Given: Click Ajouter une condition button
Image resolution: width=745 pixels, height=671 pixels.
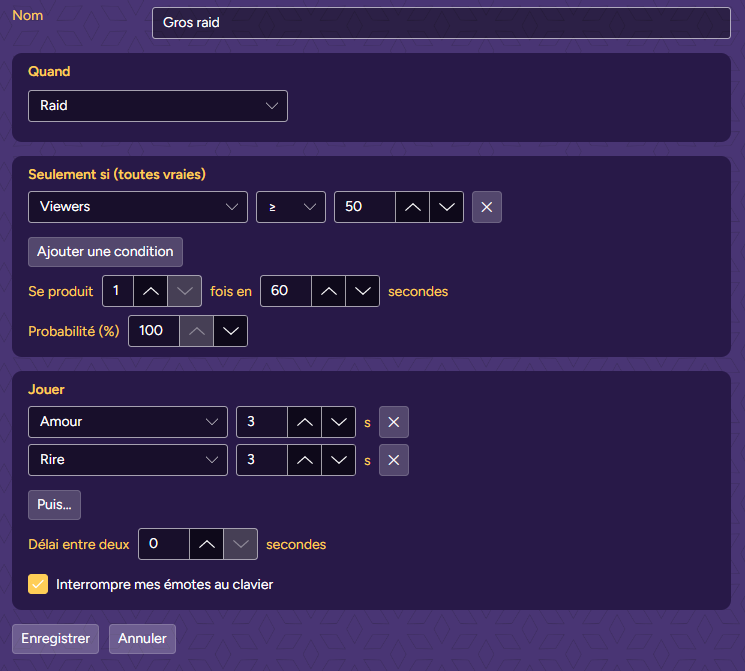Looking at the screenshot, I should coord(105,252).
